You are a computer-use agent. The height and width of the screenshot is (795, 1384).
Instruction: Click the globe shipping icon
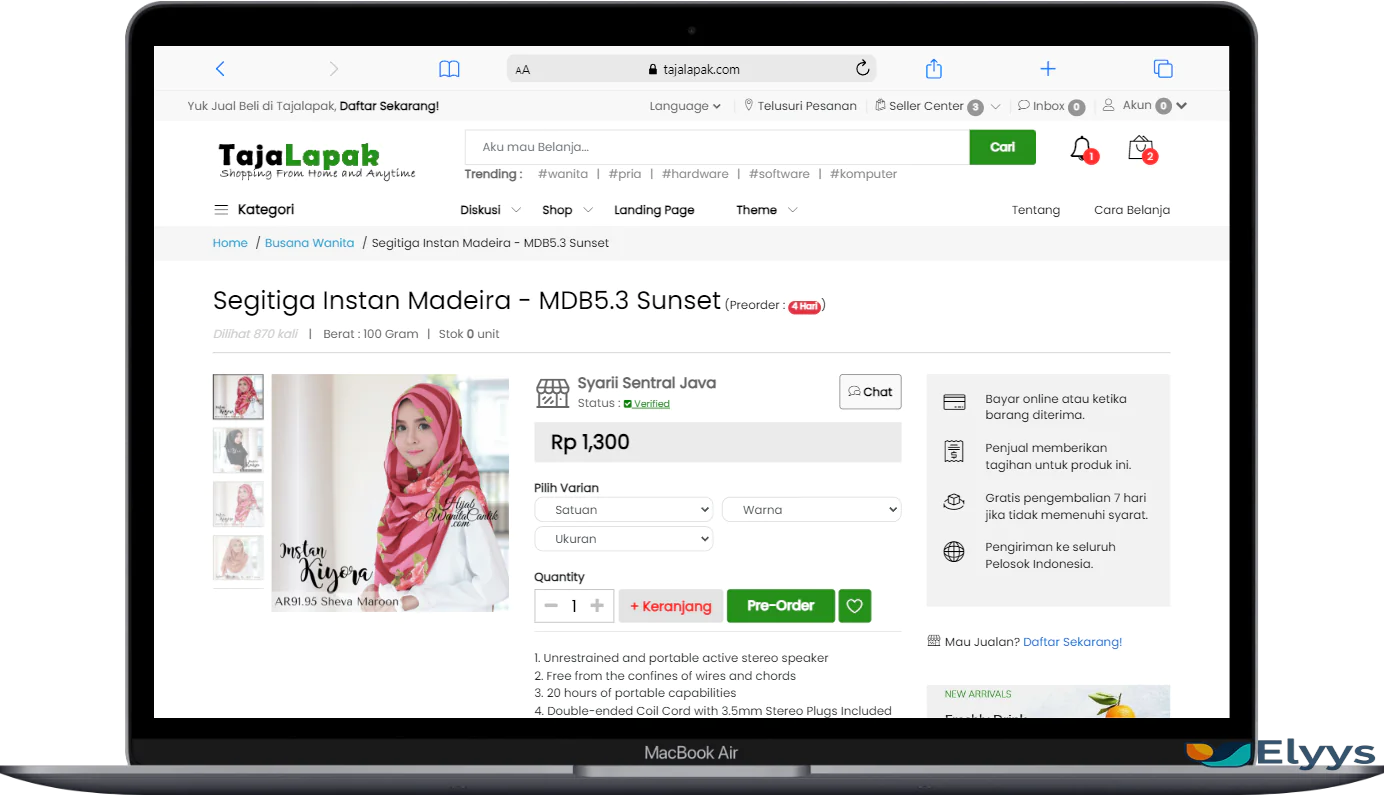(x=954, y=551)
